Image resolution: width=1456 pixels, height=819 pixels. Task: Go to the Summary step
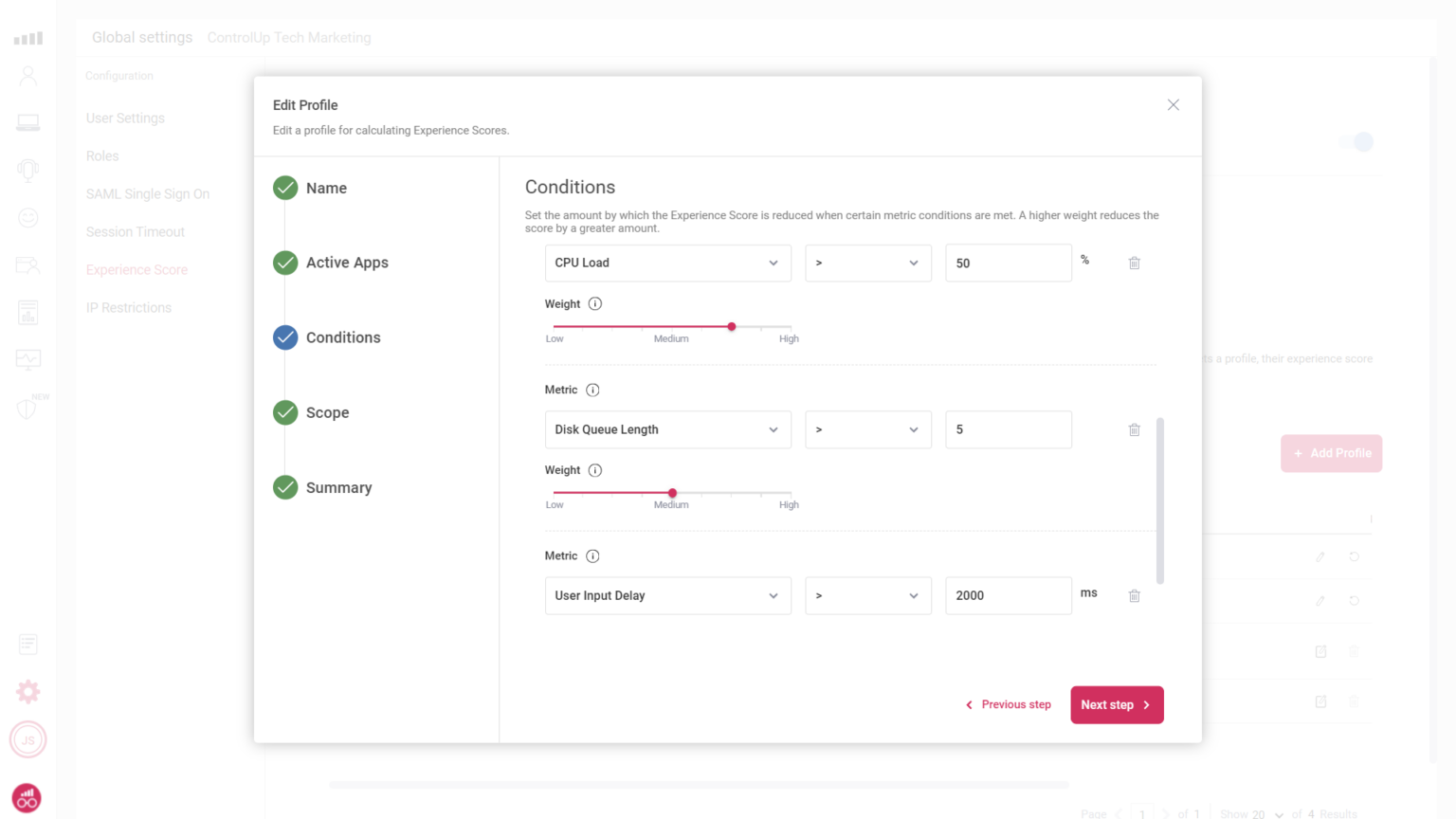[337, 487]
